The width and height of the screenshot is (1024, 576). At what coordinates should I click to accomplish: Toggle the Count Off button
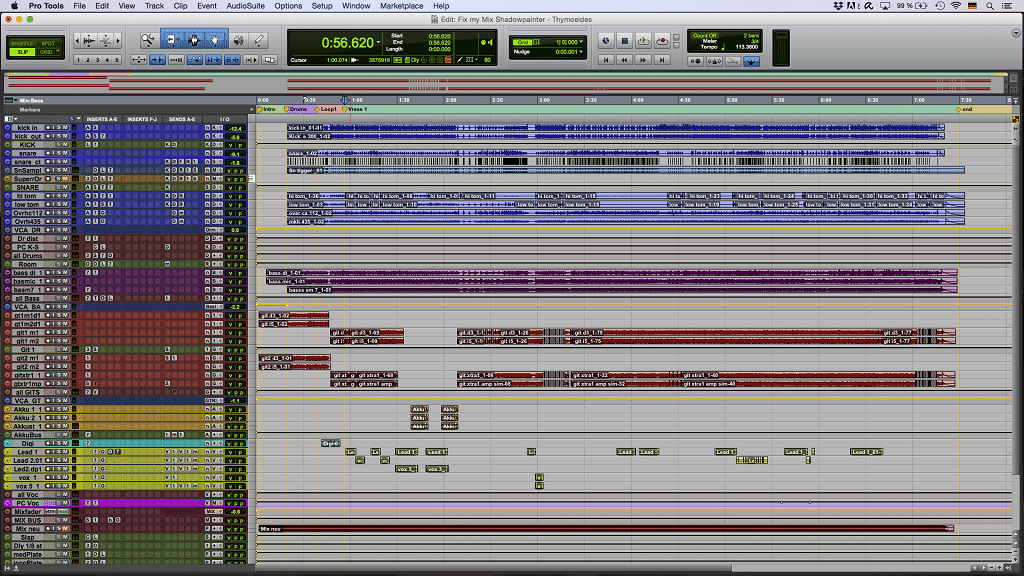pyautogui.click(x=705, y=35)
